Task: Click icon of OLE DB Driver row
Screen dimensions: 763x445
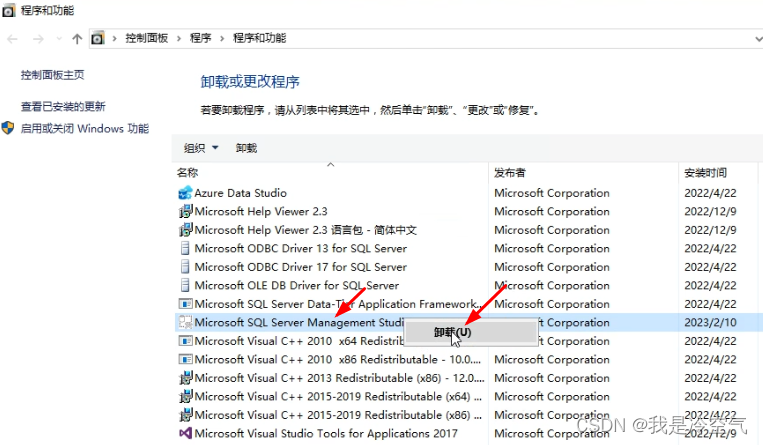Action: 185,285
